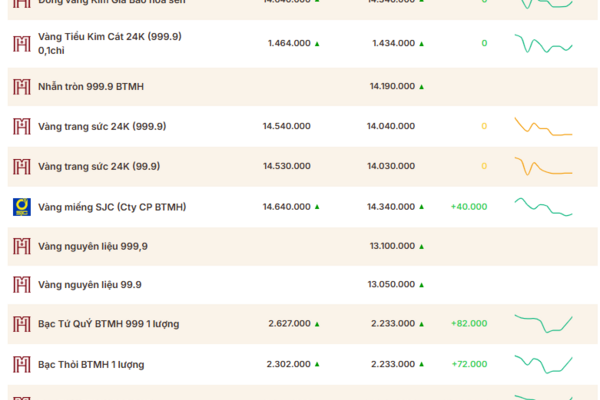Select product name Vàng trang sức 24K (99.9)
The height and width of the screenshot is (400, 600).
(99, 167)
